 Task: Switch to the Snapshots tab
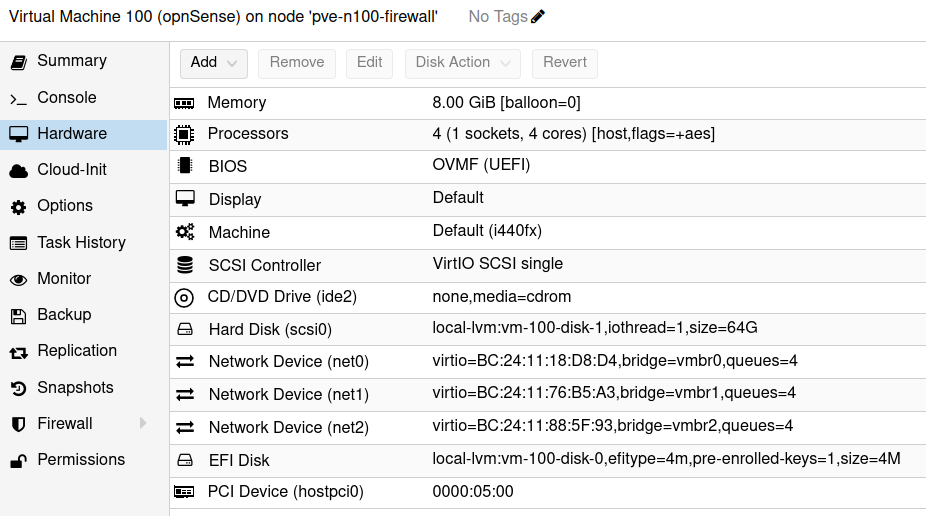(x=75, y=388)
